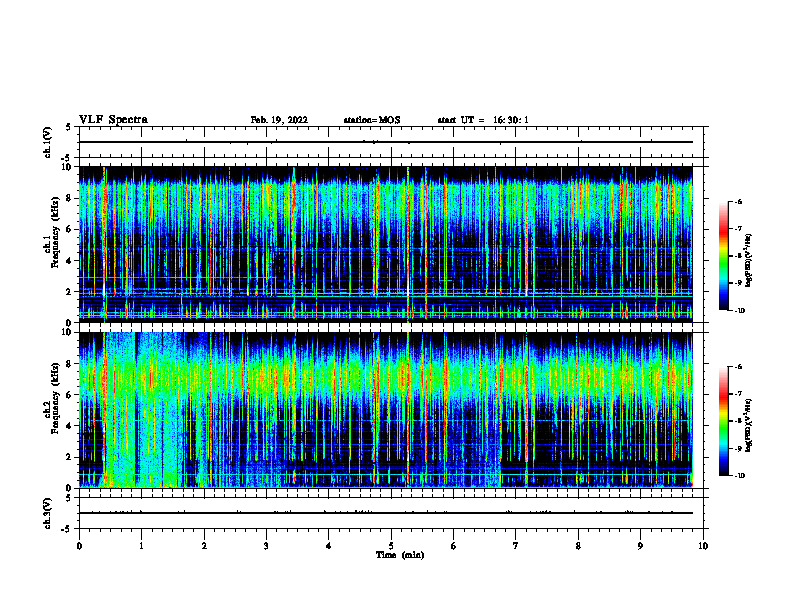Click the '-5' tick on ch.3(V) axis
792x612 pixels.
coord(68,529)
